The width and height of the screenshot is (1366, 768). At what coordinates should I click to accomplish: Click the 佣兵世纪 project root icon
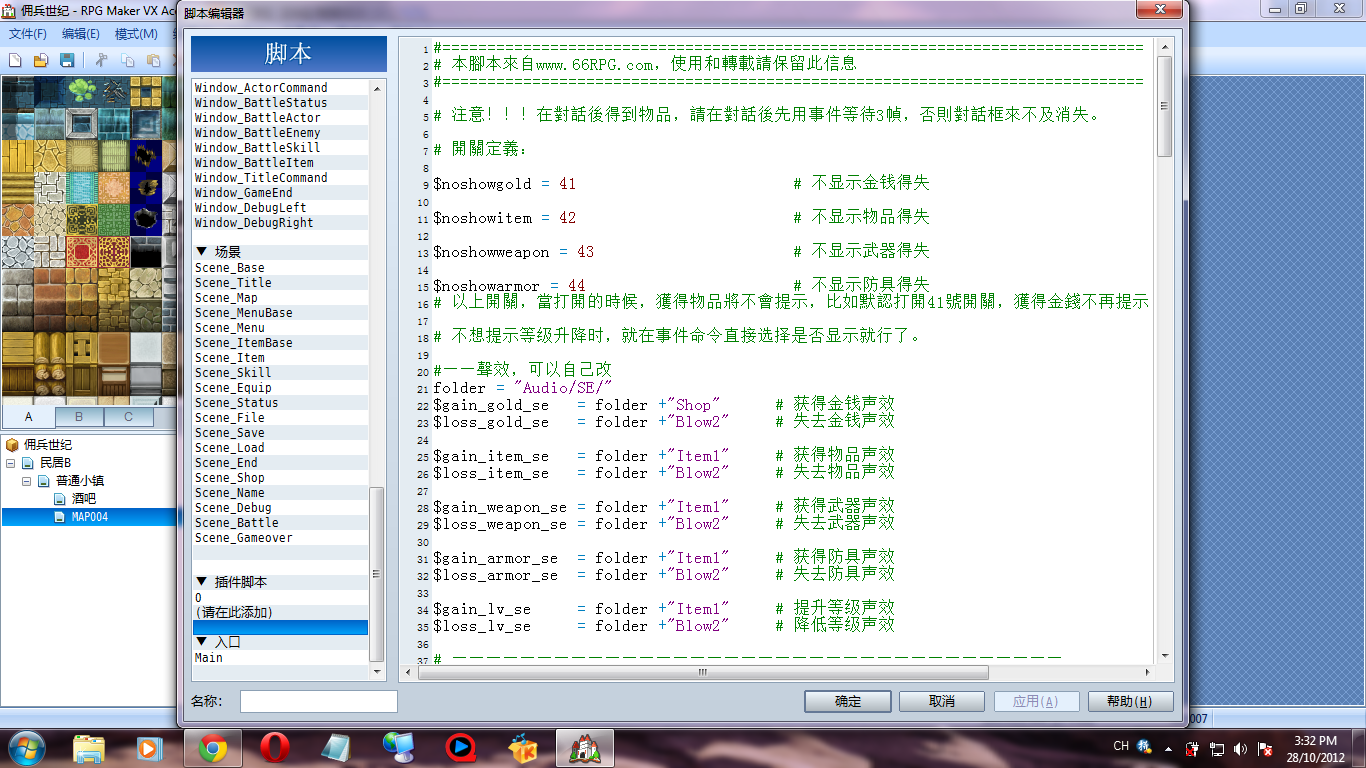(x=12, y=445)
